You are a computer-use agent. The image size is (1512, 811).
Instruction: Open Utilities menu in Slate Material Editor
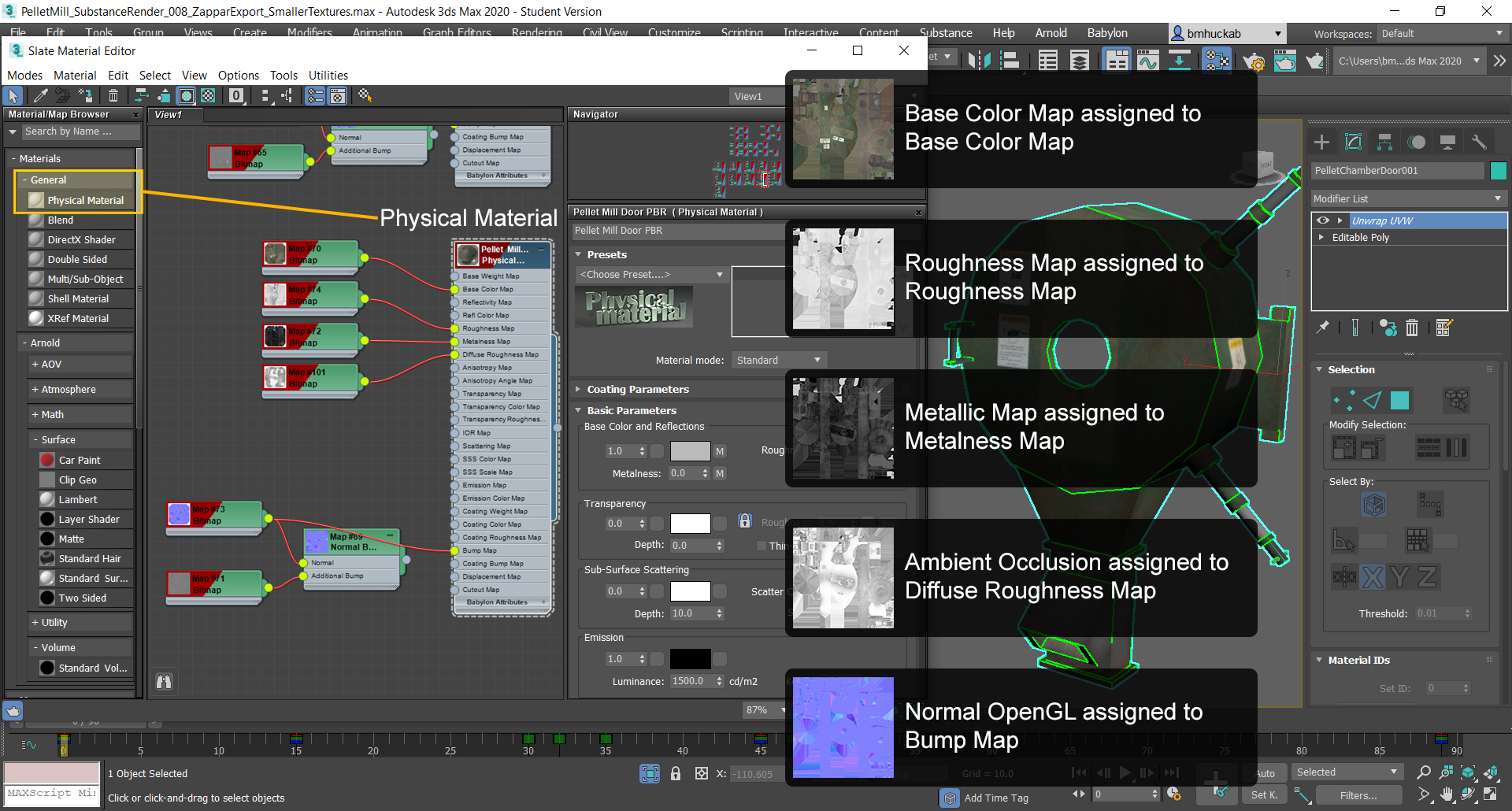click(x=328, y=76)
